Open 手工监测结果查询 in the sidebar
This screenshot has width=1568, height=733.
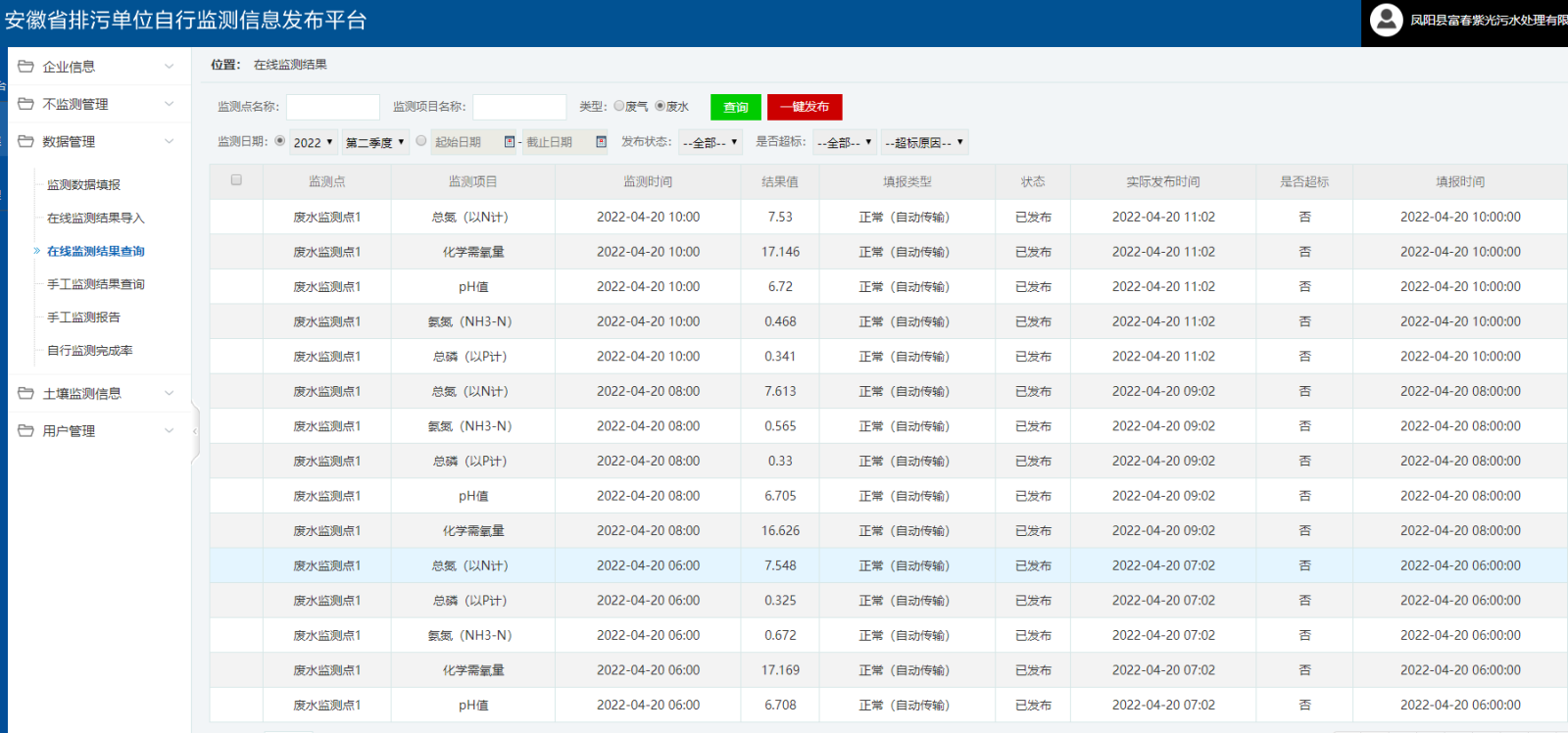pos(96,284)
